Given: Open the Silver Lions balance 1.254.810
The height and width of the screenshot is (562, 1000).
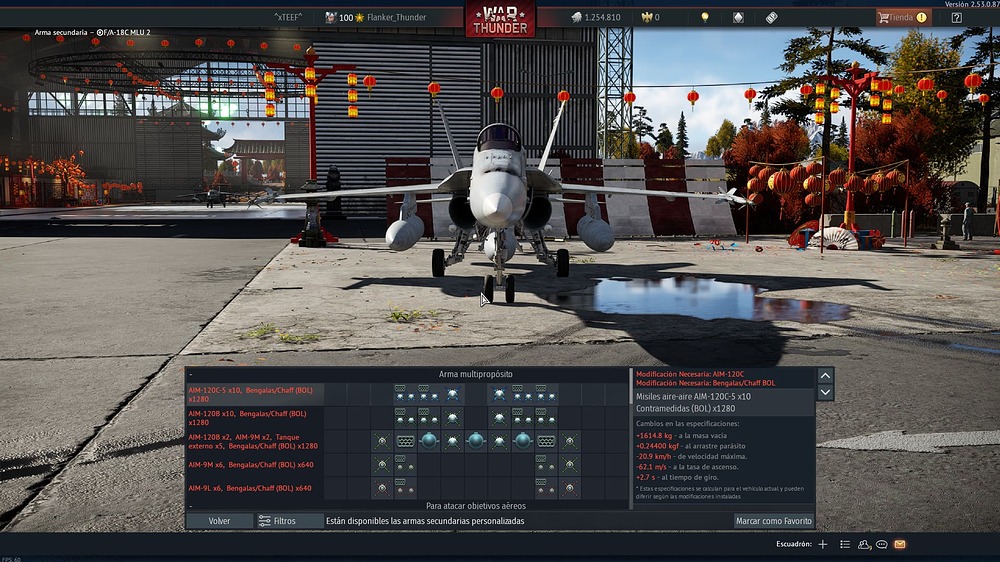Looking at the screenshot, I should click(595, 17).
